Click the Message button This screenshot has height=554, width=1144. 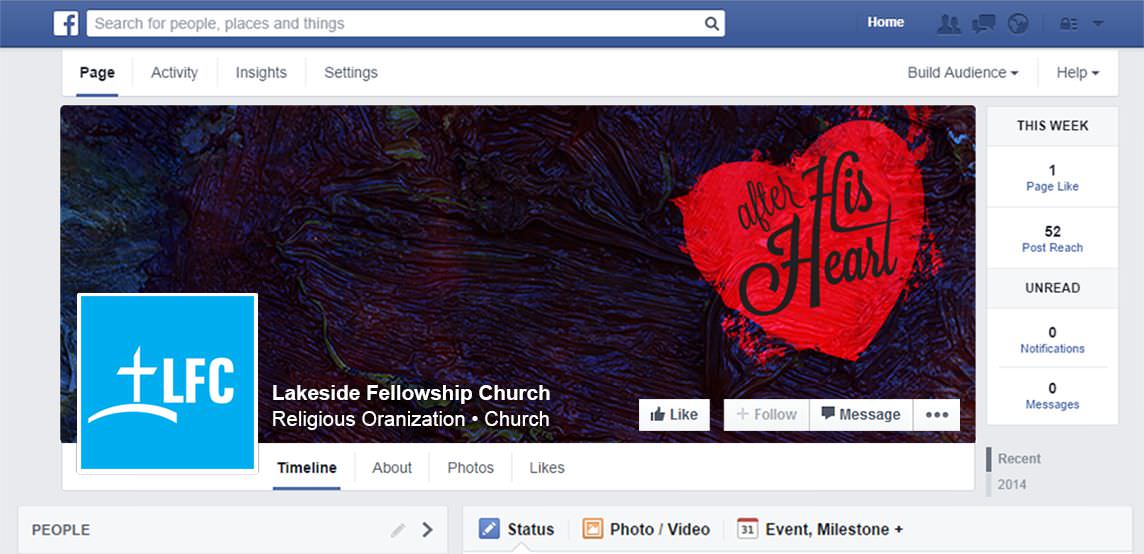click(x=861, y=415)
